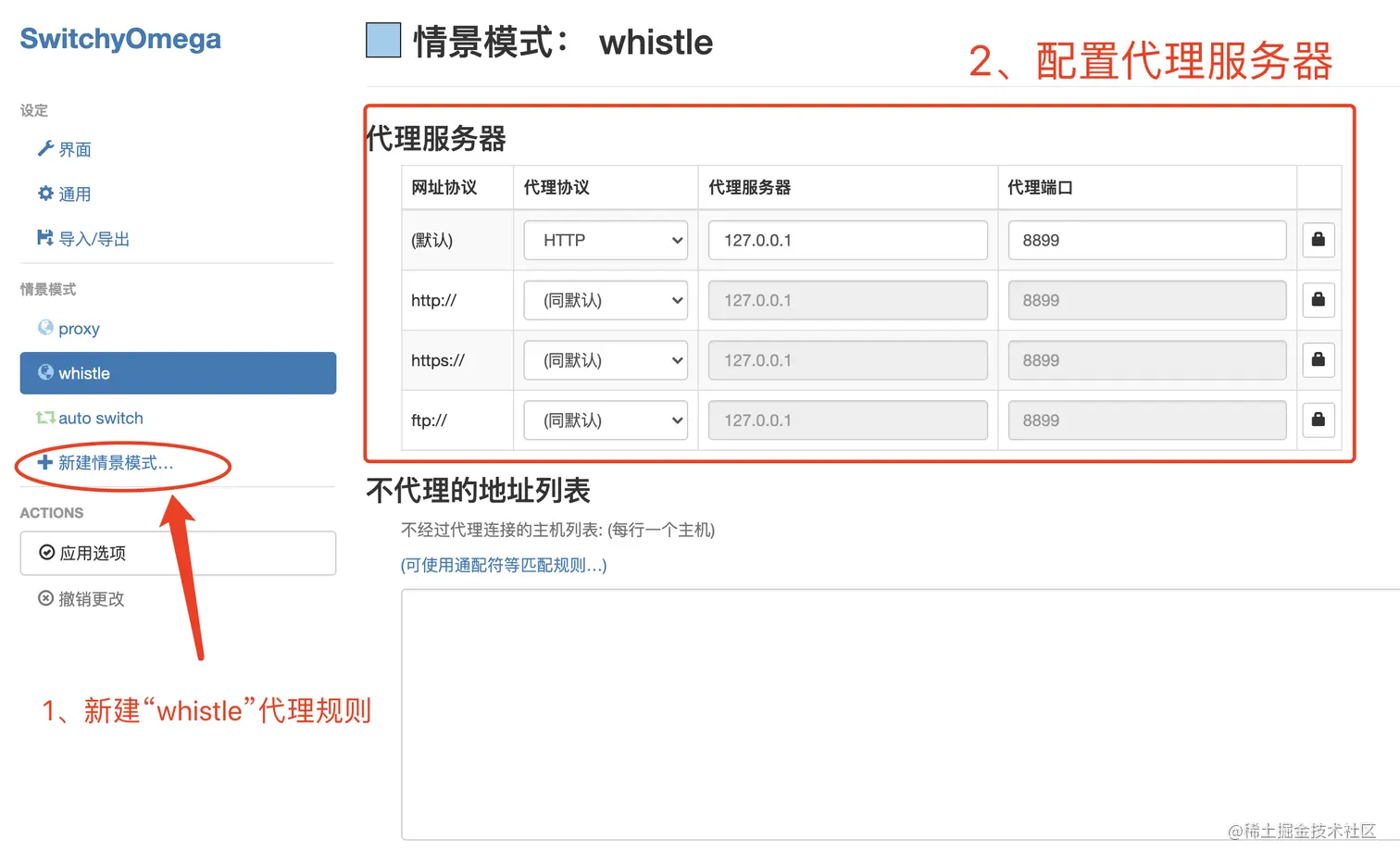Click the 不代理的地址列表 heading
This screenshot has width=1400, height=864.
click(478, 490)
